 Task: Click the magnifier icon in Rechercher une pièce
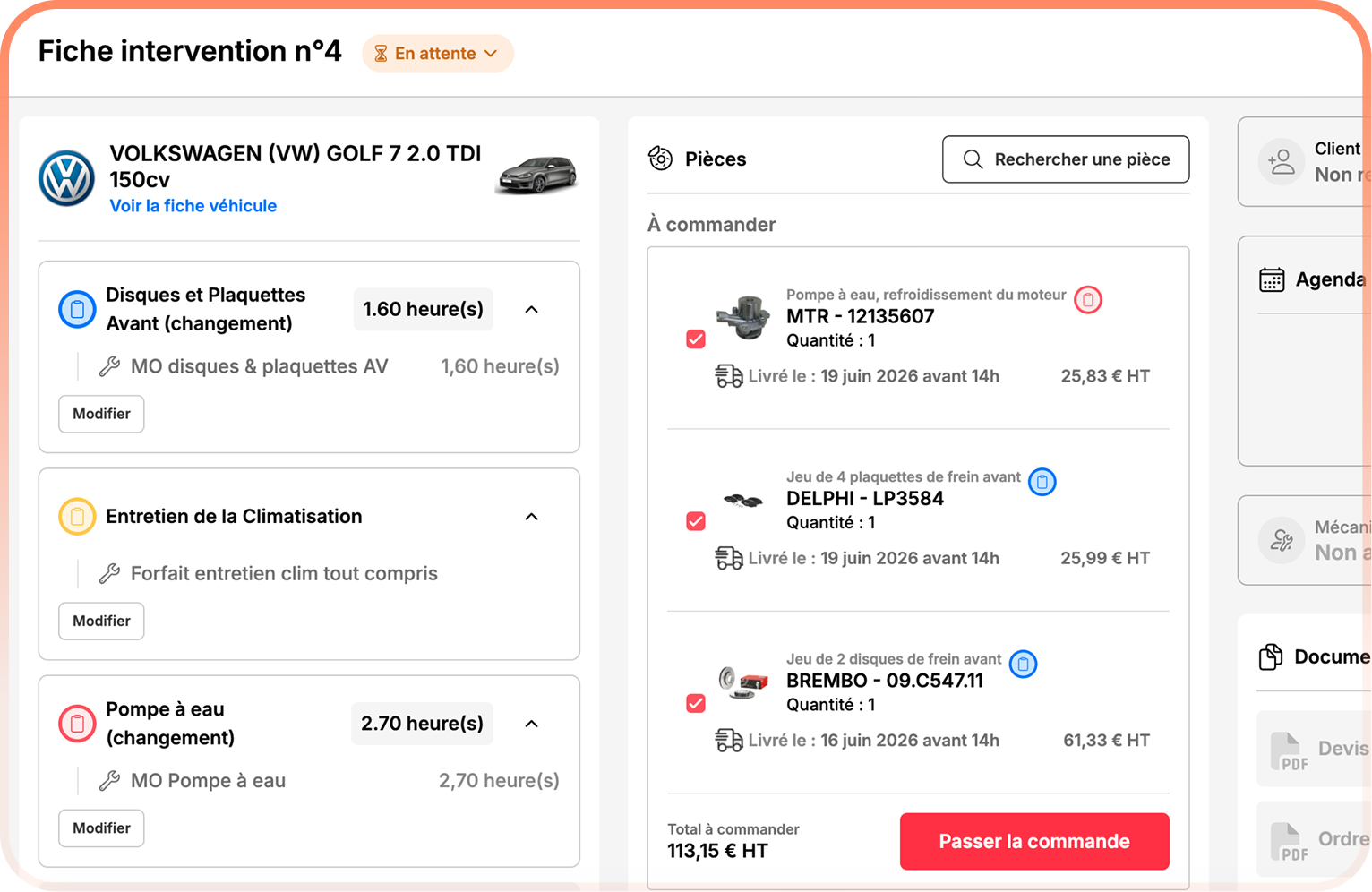pyautogui.click(x=973, y=159)
